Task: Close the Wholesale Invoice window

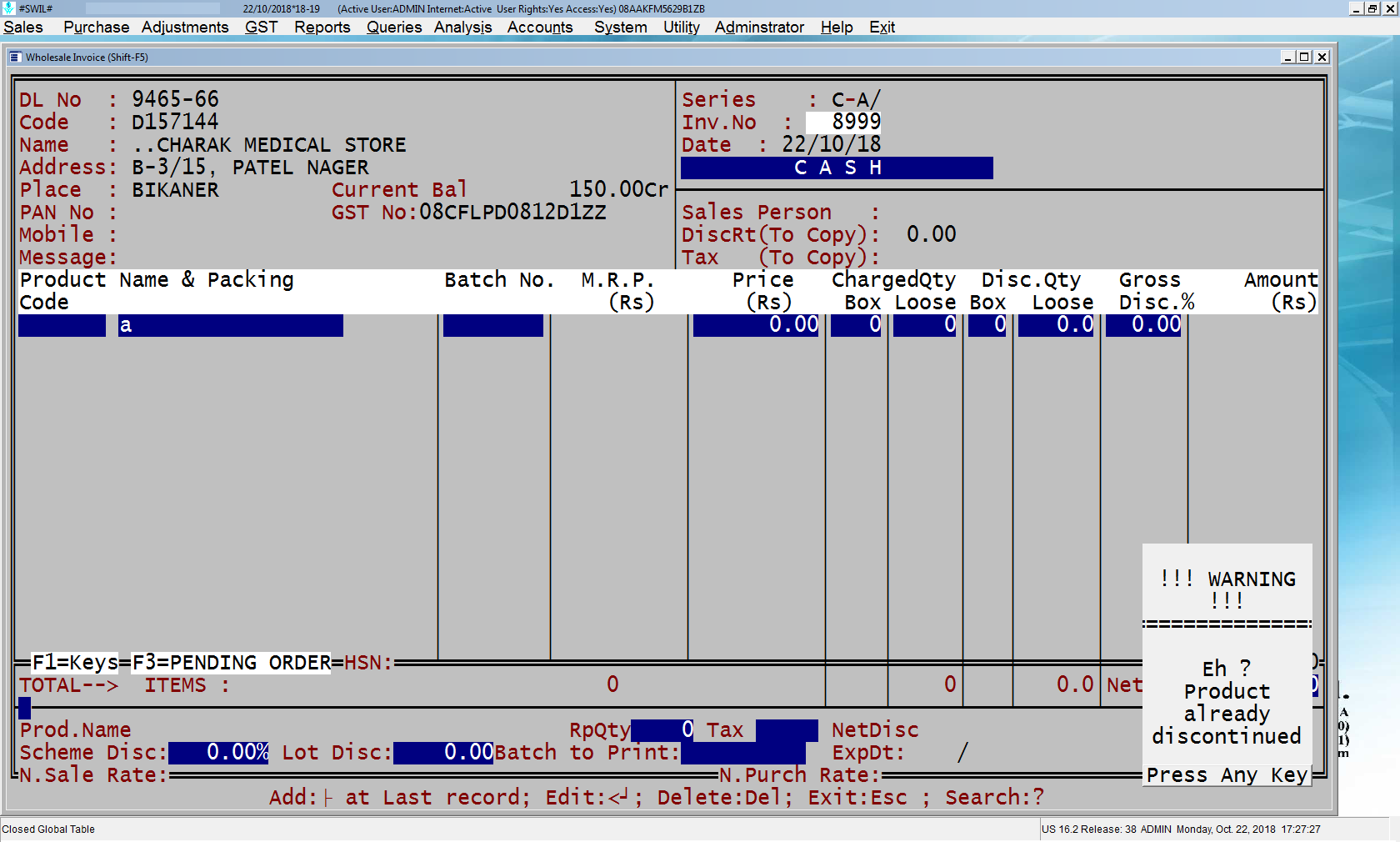Action: tap(1322, 57)
